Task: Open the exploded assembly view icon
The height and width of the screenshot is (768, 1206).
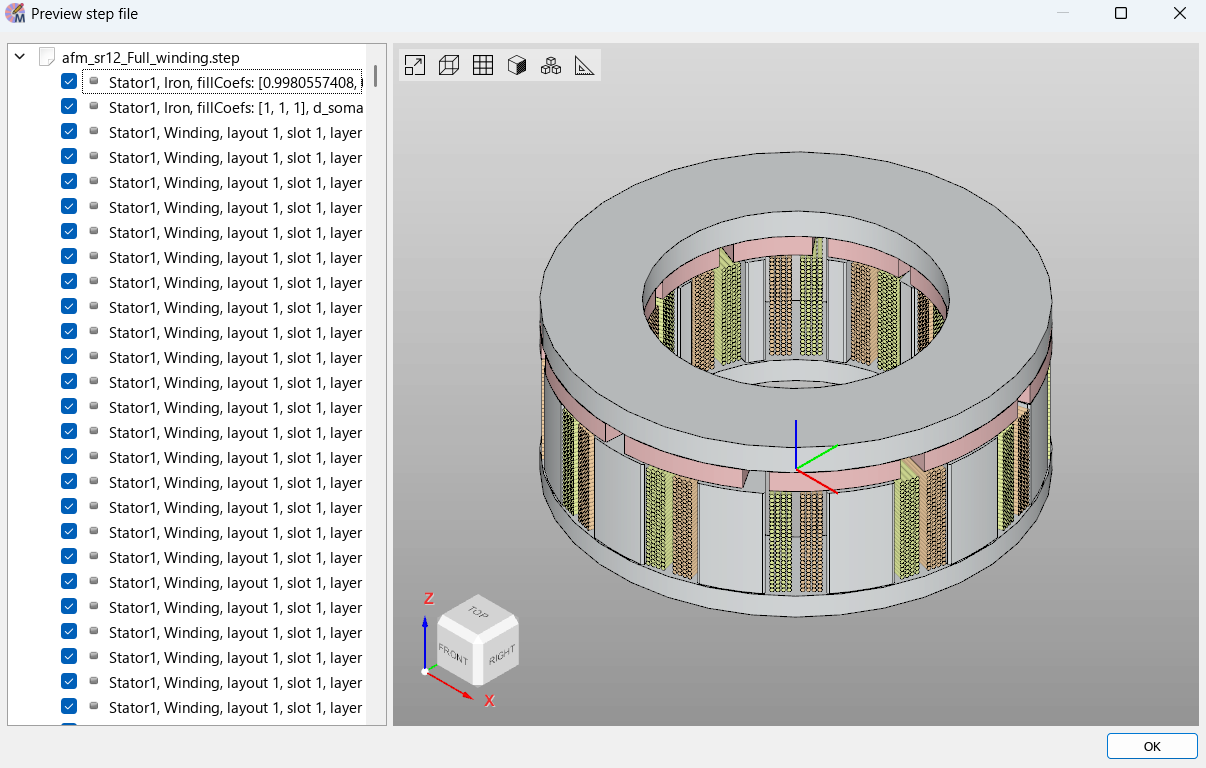Action: (x=550, y=64)
